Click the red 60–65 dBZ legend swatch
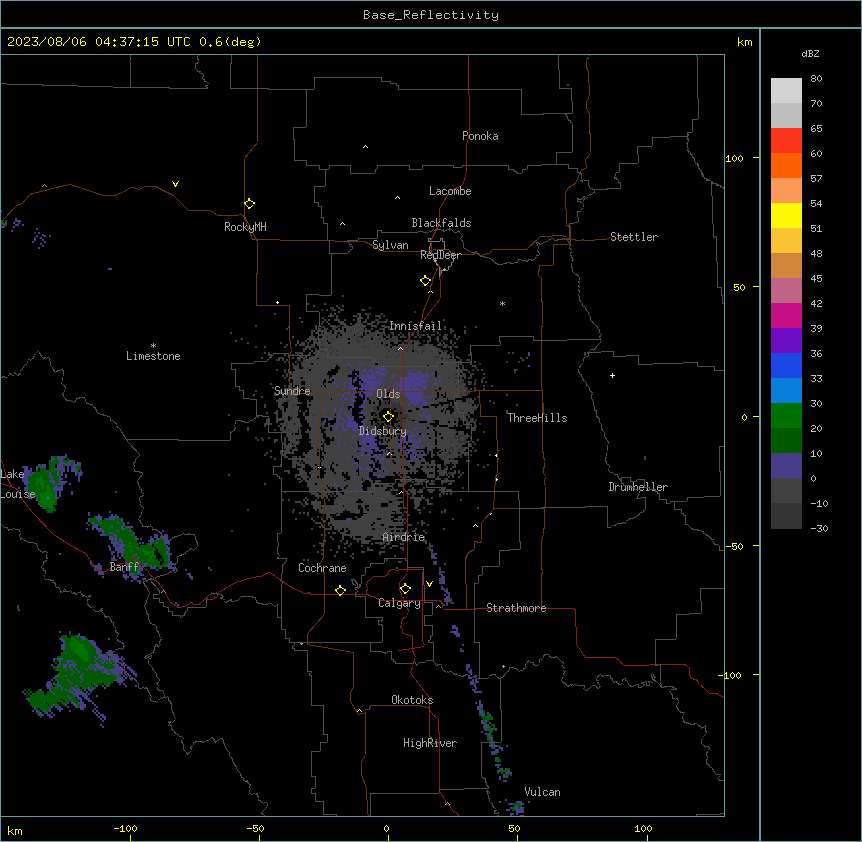 pyautogui.click(x=786, y=141)
